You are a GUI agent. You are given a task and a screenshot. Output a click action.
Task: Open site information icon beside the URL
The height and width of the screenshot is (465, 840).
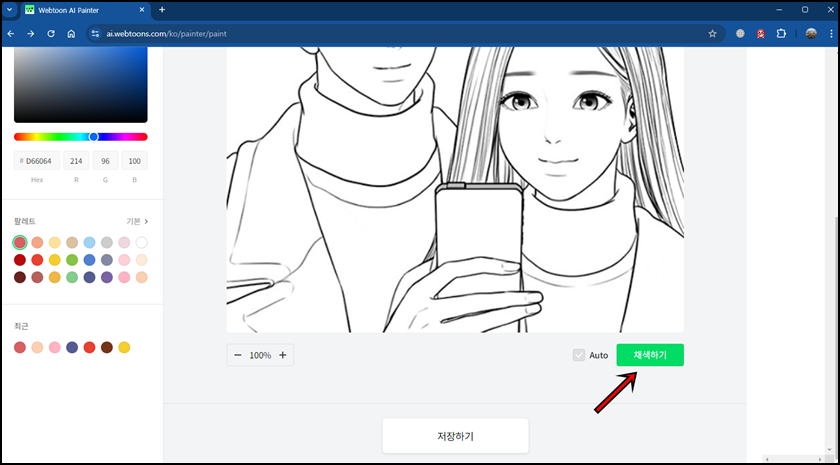click(95, 34)
